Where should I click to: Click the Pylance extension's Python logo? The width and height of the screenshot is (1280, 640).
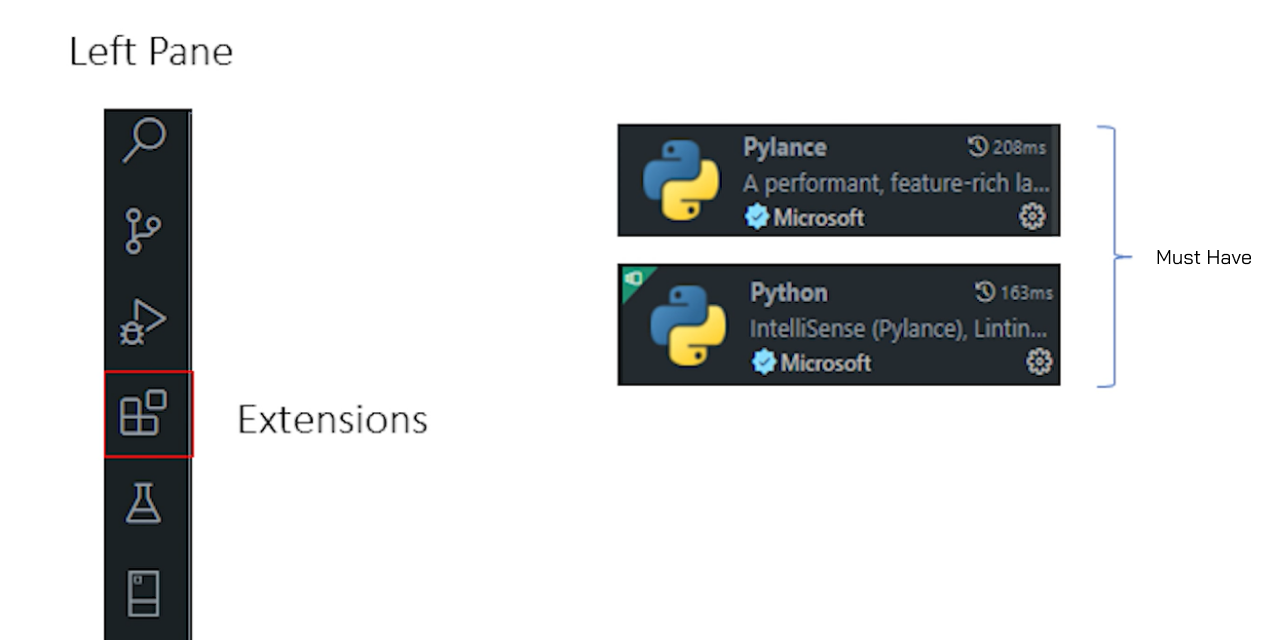[681, 180]
